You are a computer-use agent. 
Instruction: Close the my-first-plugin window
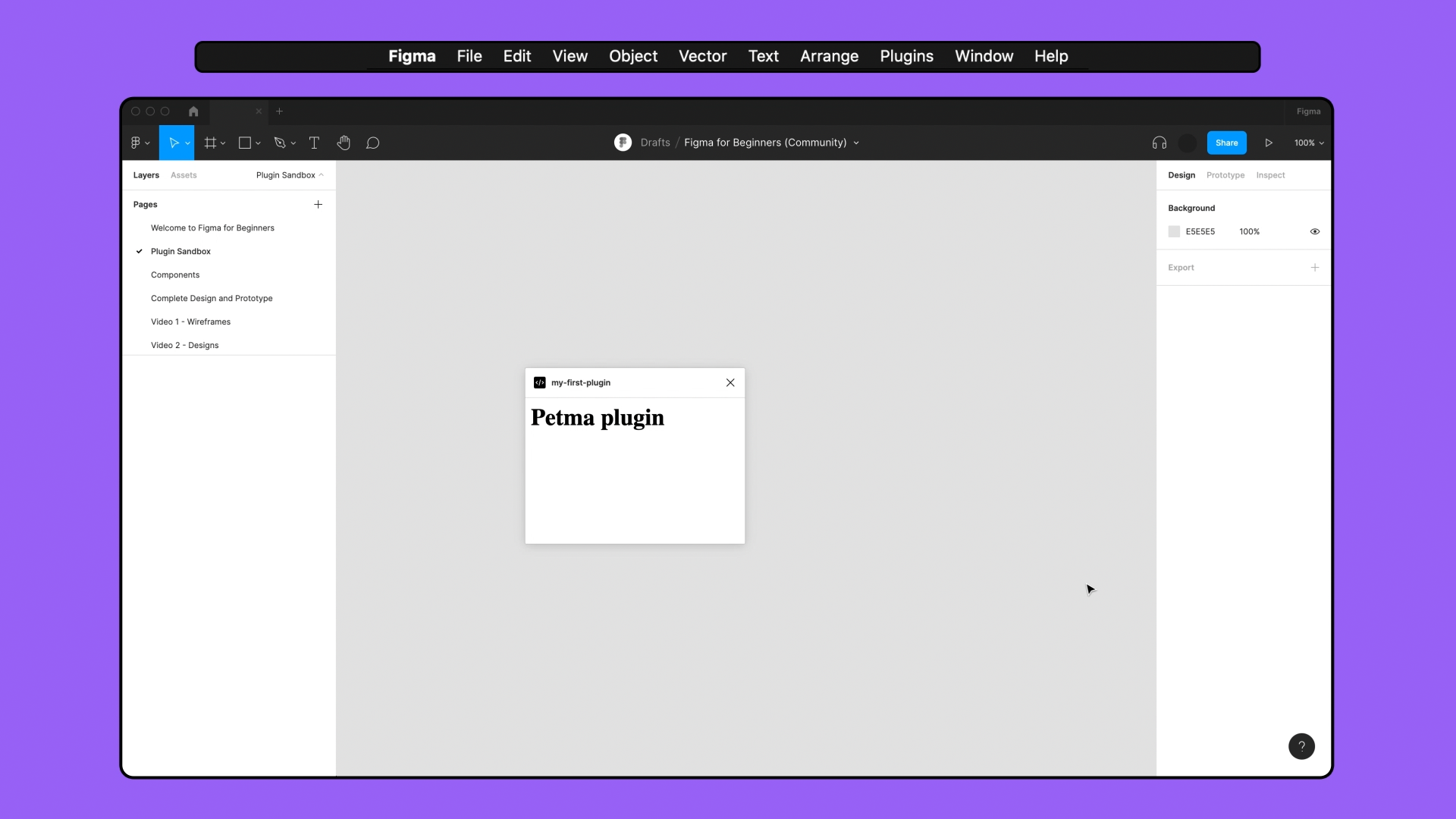coord(730,382)
